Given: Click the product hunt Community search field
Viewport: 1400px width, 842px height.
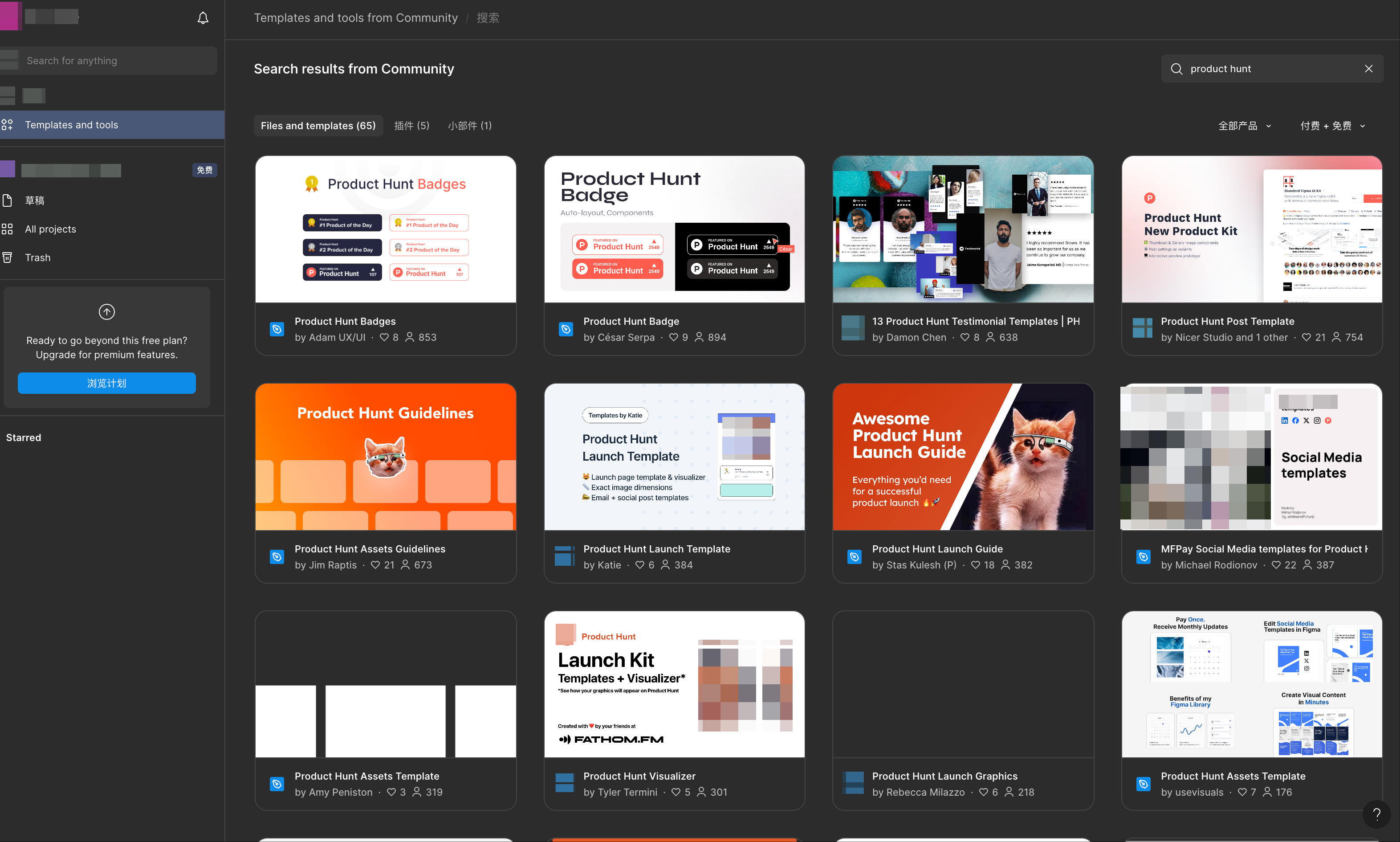Looking at the screenshot, I should pos(1272,69).
